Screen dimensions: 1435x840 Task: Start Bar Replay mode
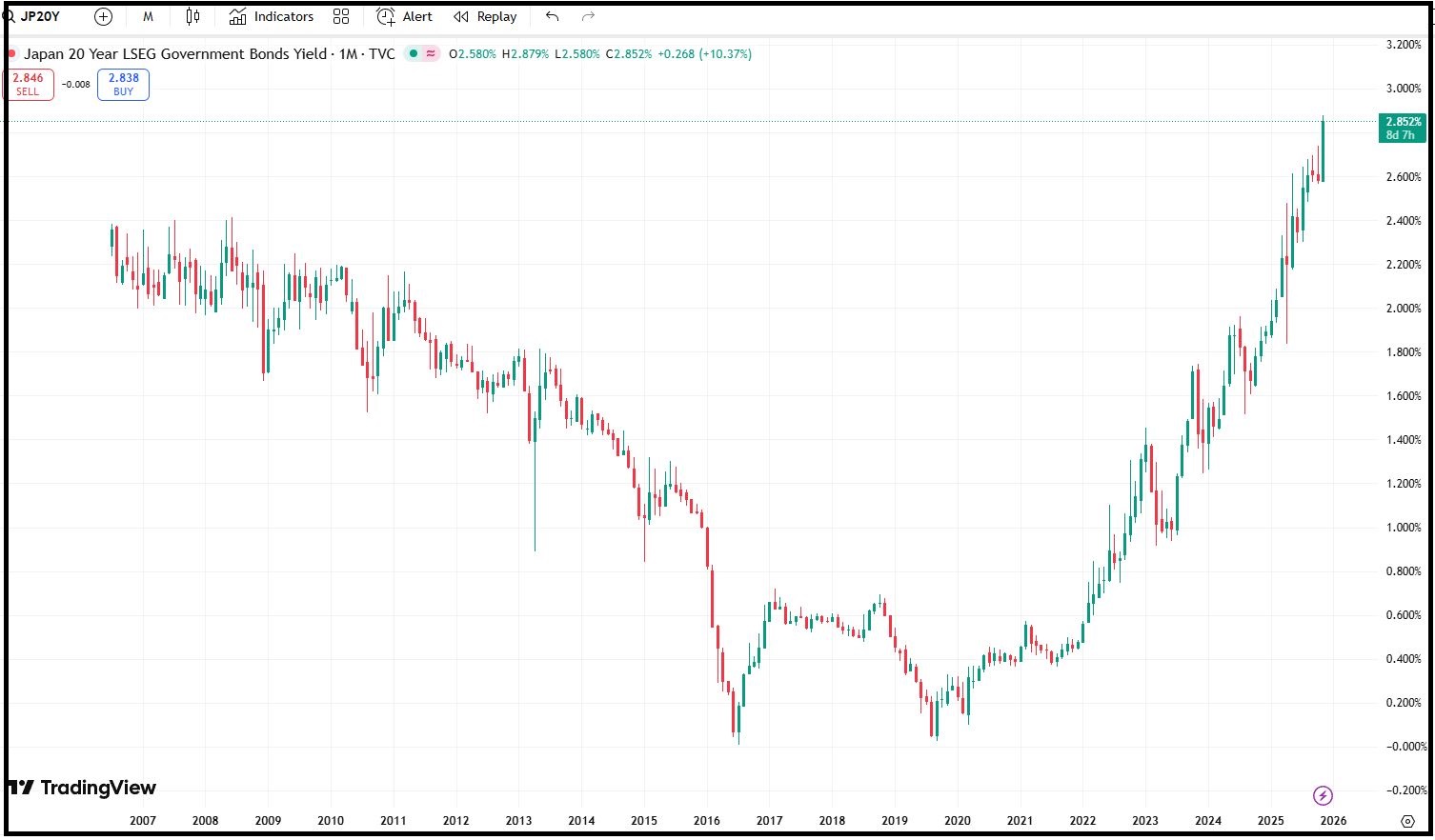(485, 16)
